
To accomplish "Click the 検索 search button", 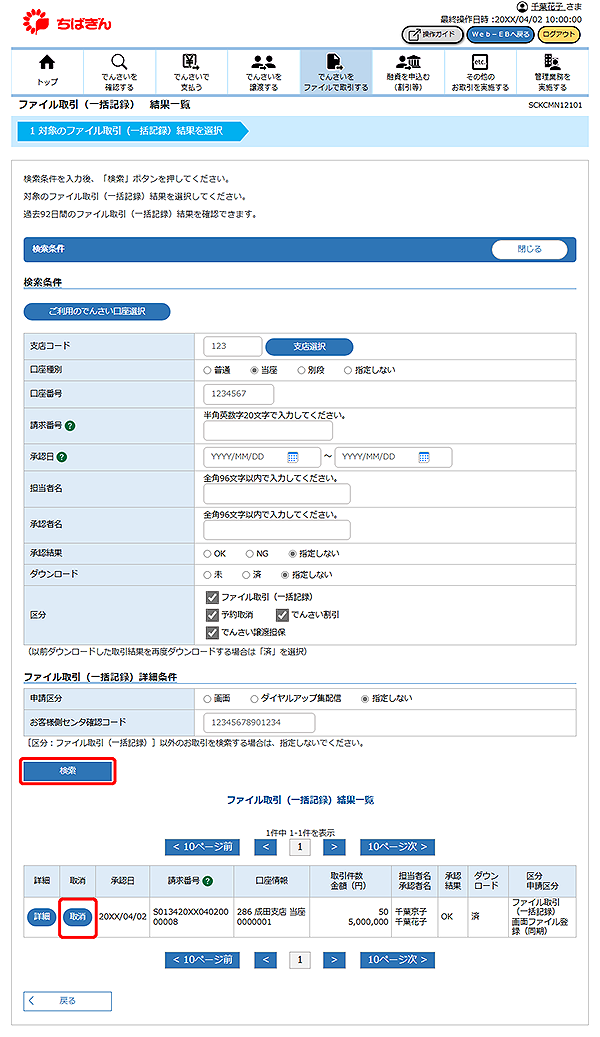I will (x=68, y=771).
